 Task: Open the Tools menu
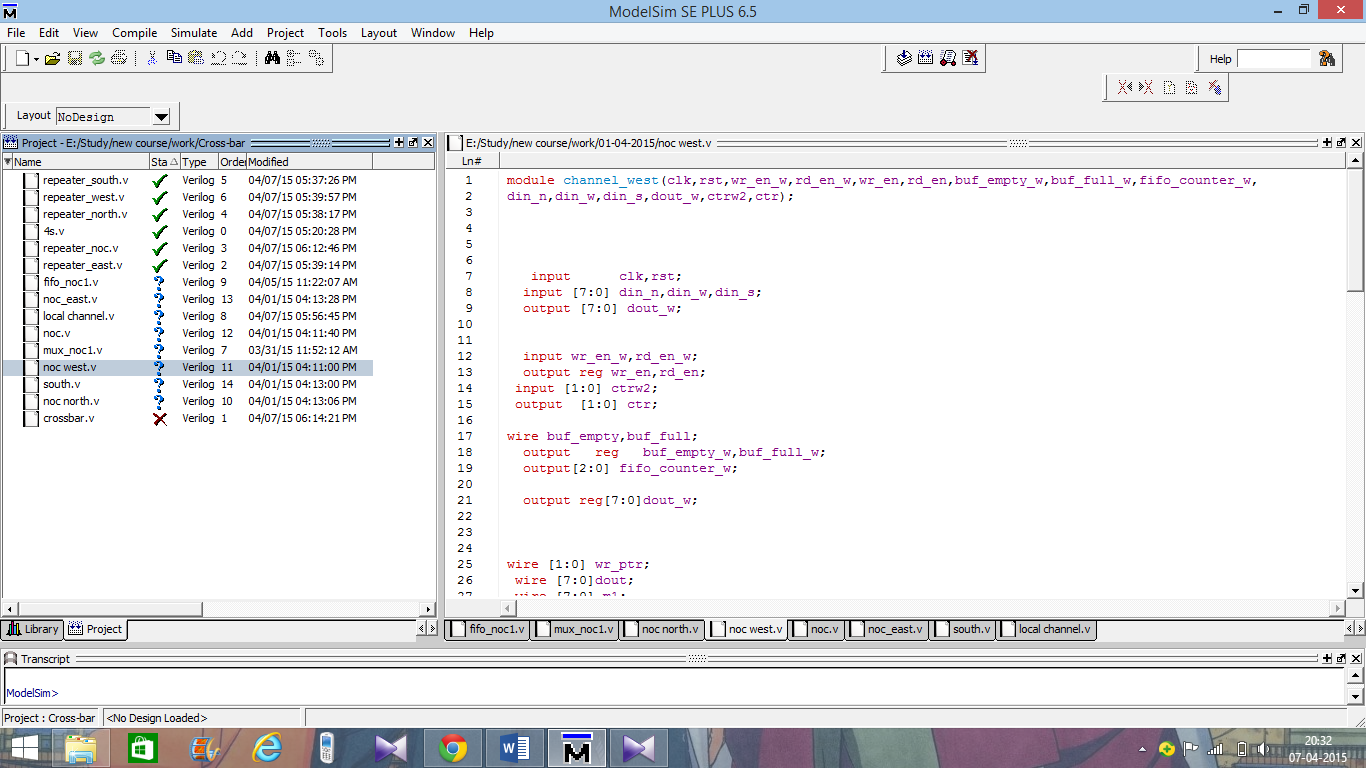pos(333,33)
